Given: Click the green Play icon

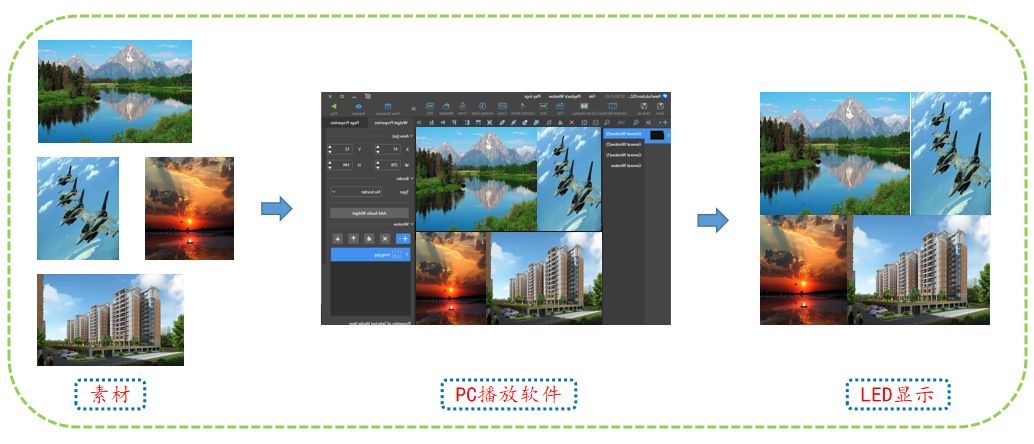Looking at the screenshot, I should click(x=333, y=105).
